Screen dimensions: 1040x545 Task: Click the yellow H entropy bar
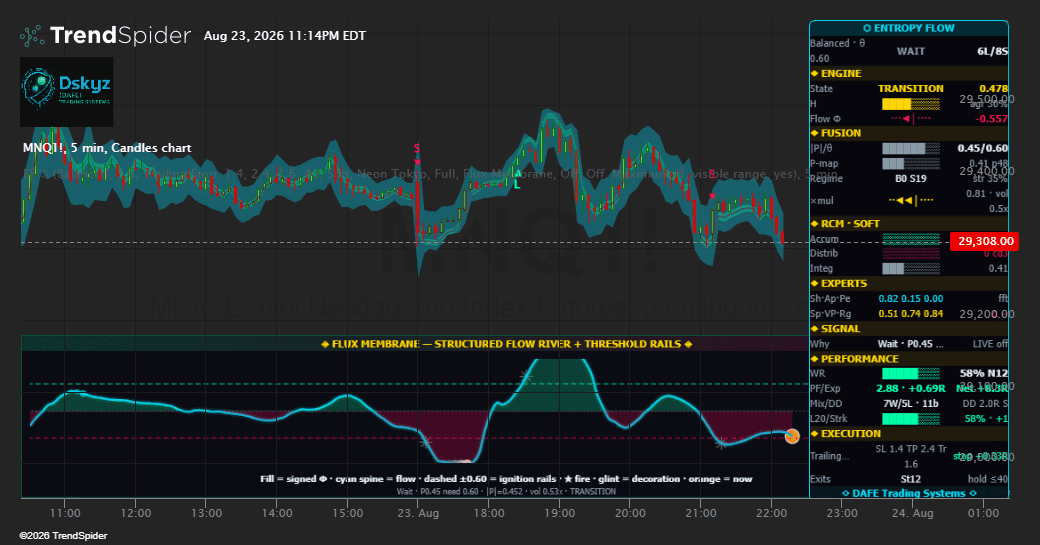pyautogui.click(x=911, y=104)
